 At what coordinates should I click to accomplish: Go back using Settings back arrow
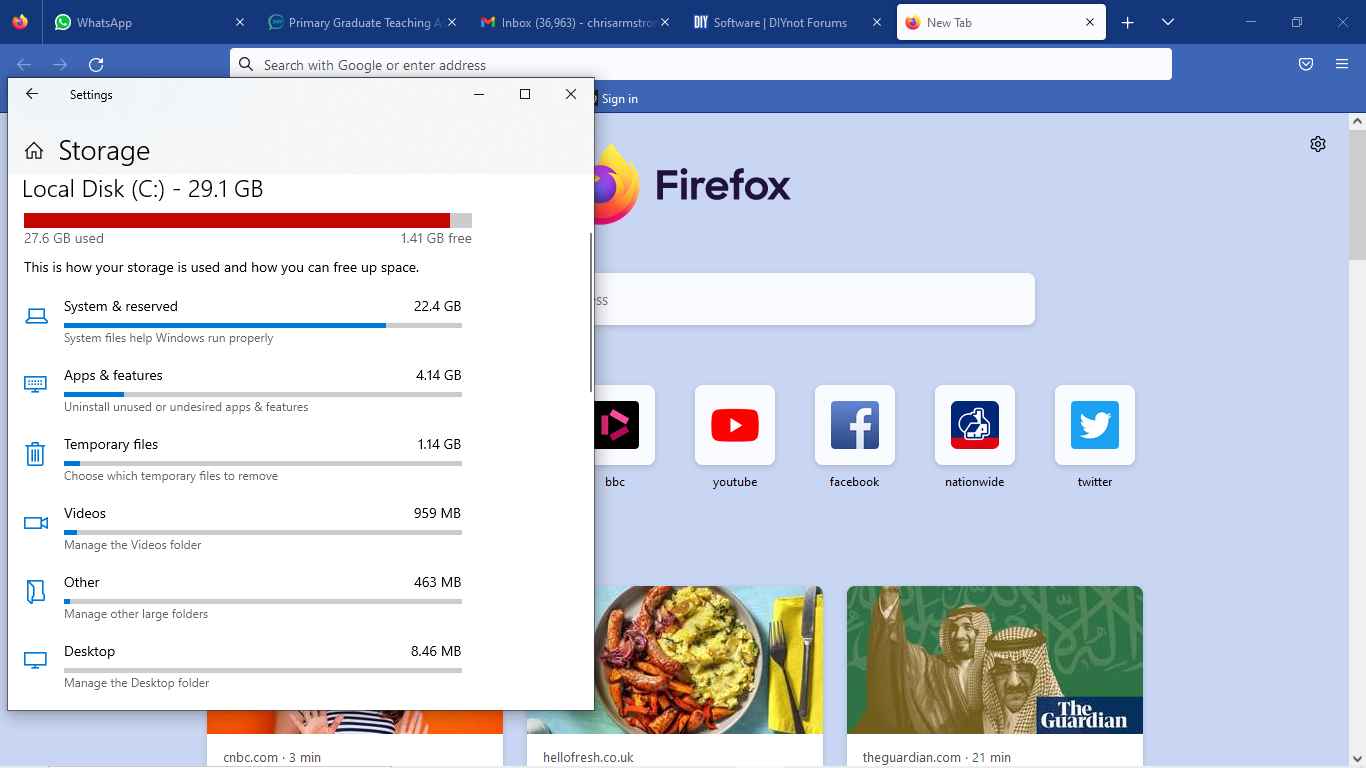[x=32, y=94]
